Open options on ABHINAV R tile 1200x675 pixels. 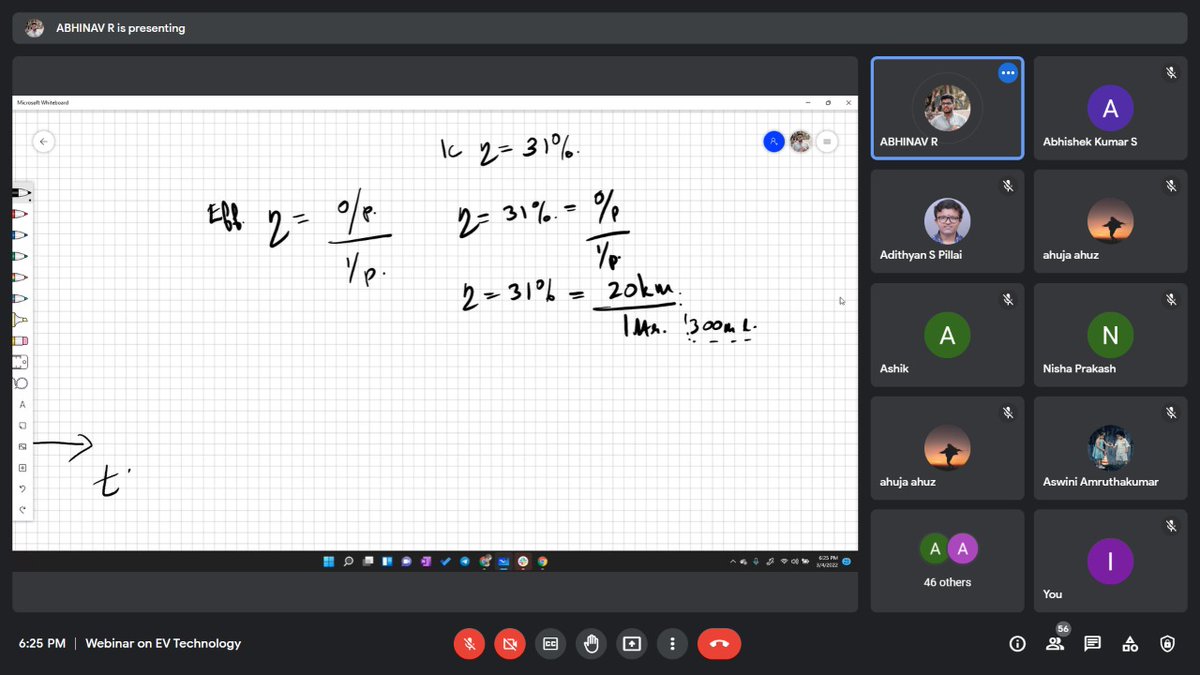click(x=1008, y=74)
